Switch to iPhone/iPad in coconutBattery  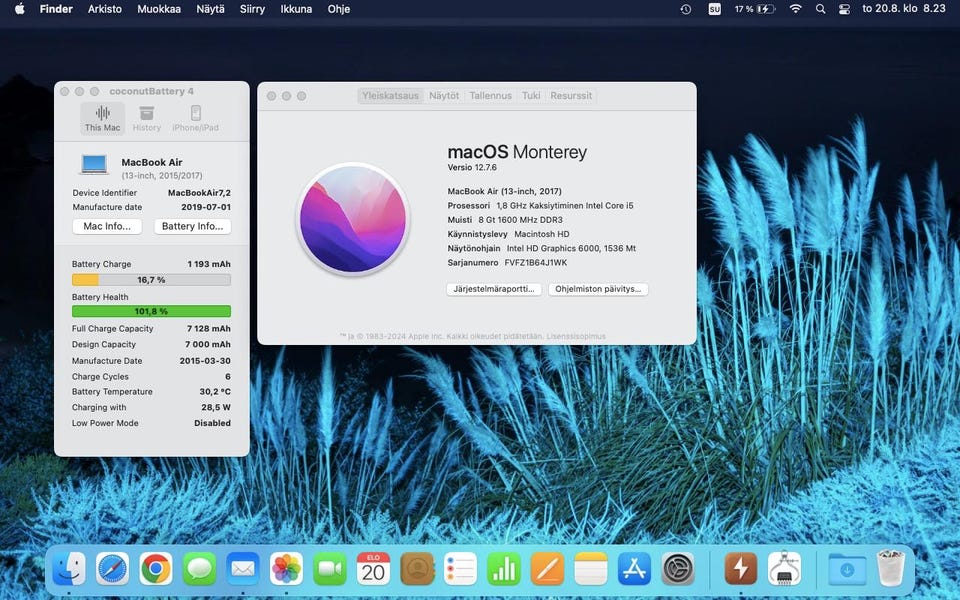tap(195, 118)
